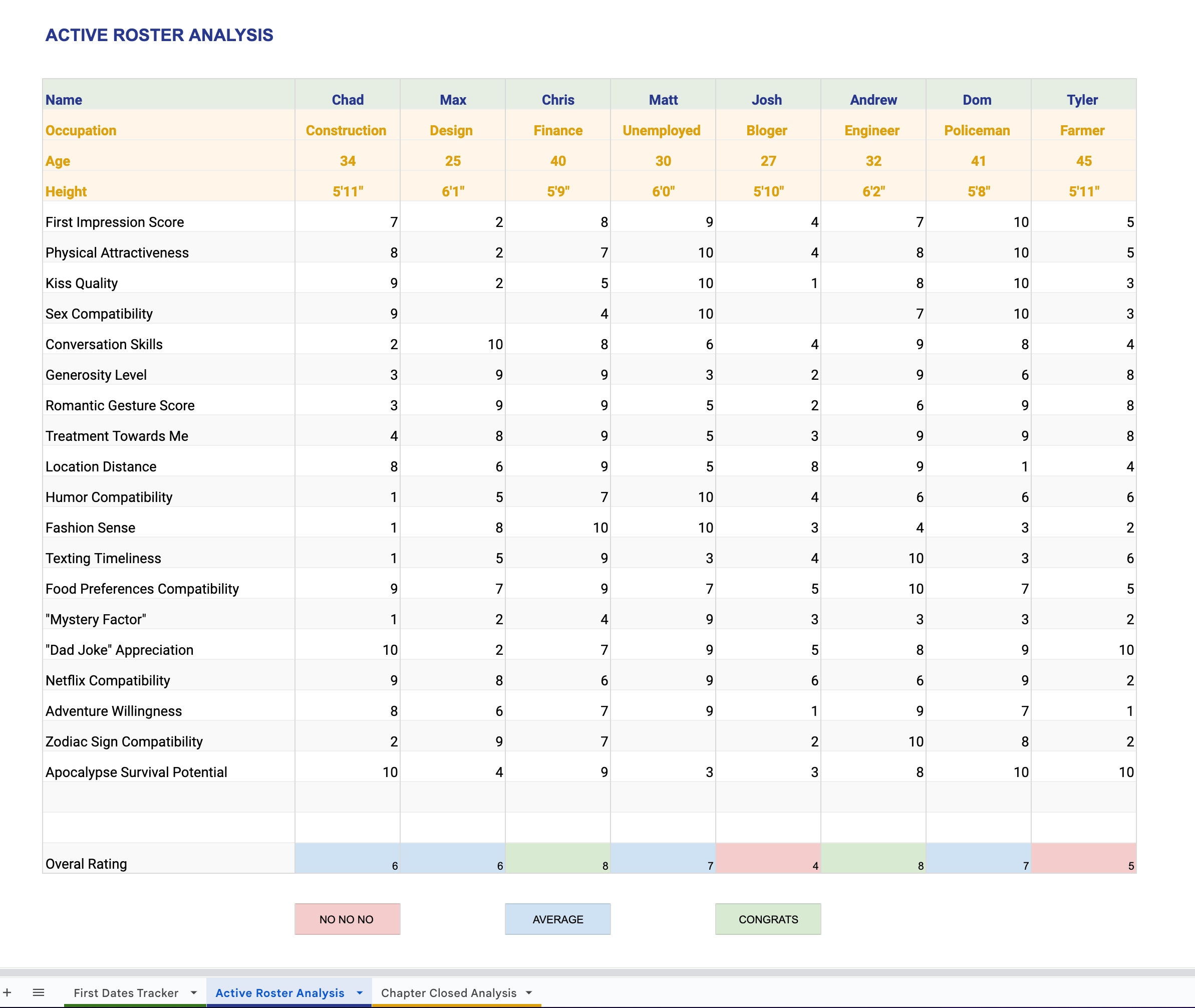The height and width of the screenshot is (1008, 1195).
Task: Select the ACTIVE ROSTER ANALYSIS title cell
Action: [x=160, y=36]
